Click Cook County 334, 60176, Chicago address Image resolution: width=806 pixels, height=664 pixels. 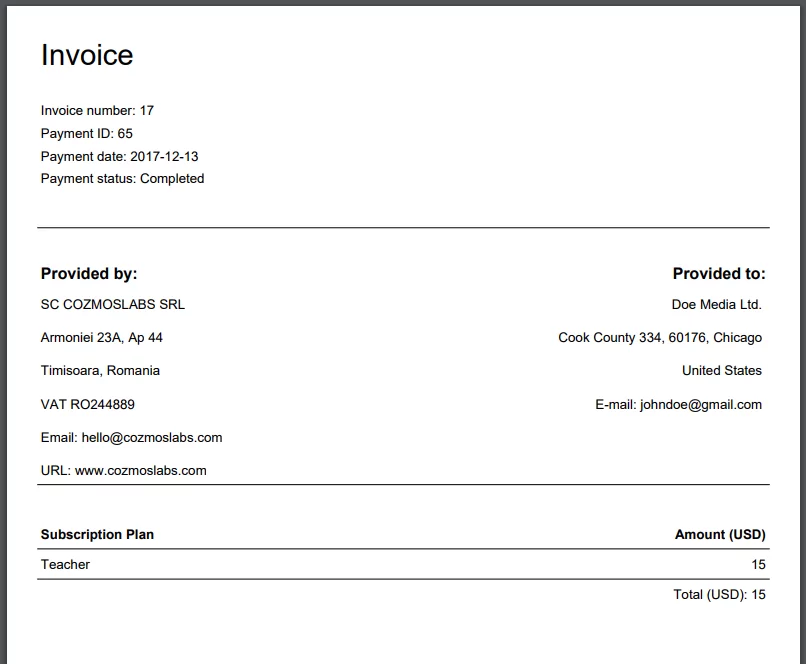(660, 338)
